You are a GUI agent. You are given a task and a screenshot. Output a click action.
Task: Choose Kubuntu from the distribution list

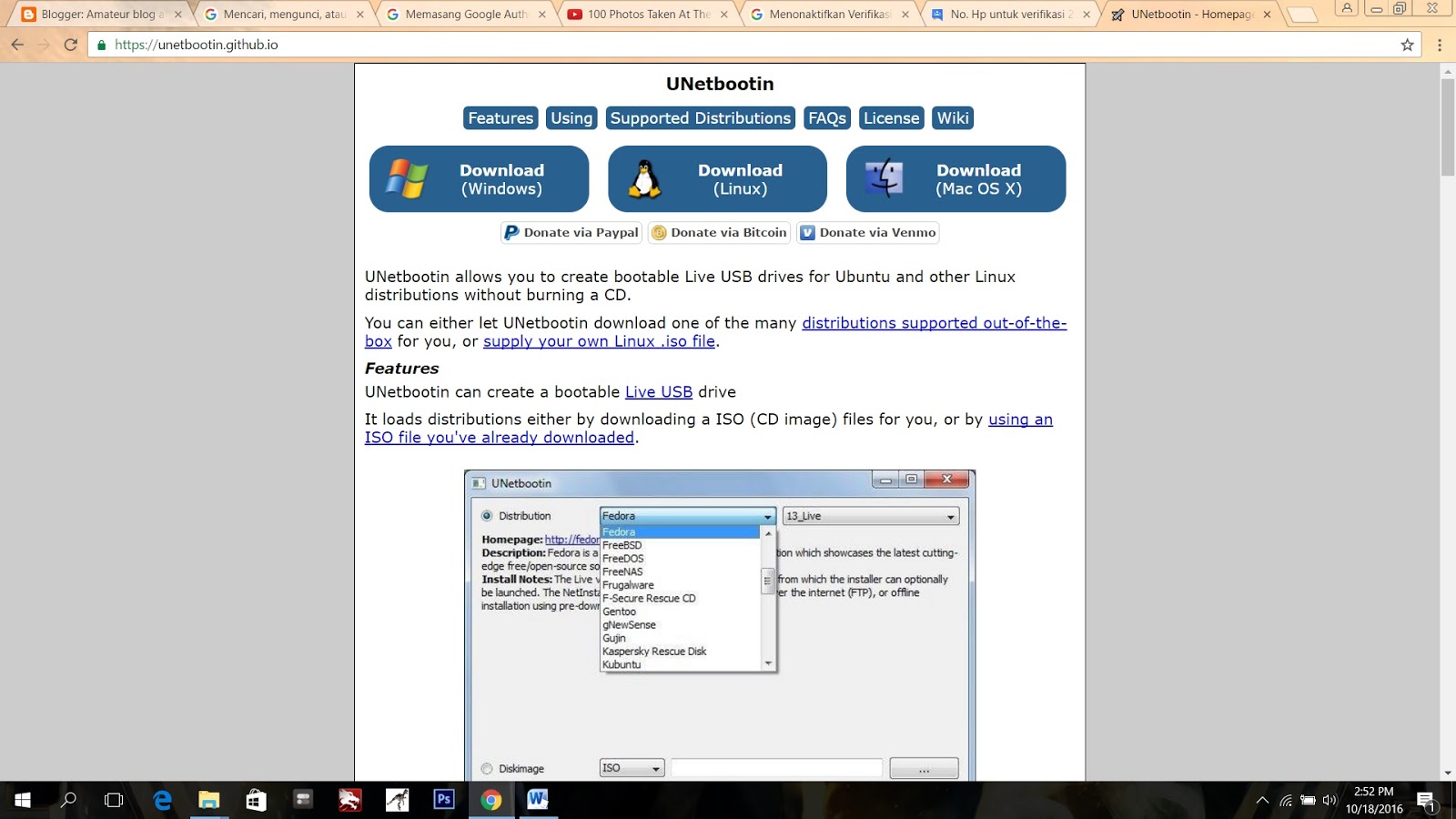tap(622, 664)
